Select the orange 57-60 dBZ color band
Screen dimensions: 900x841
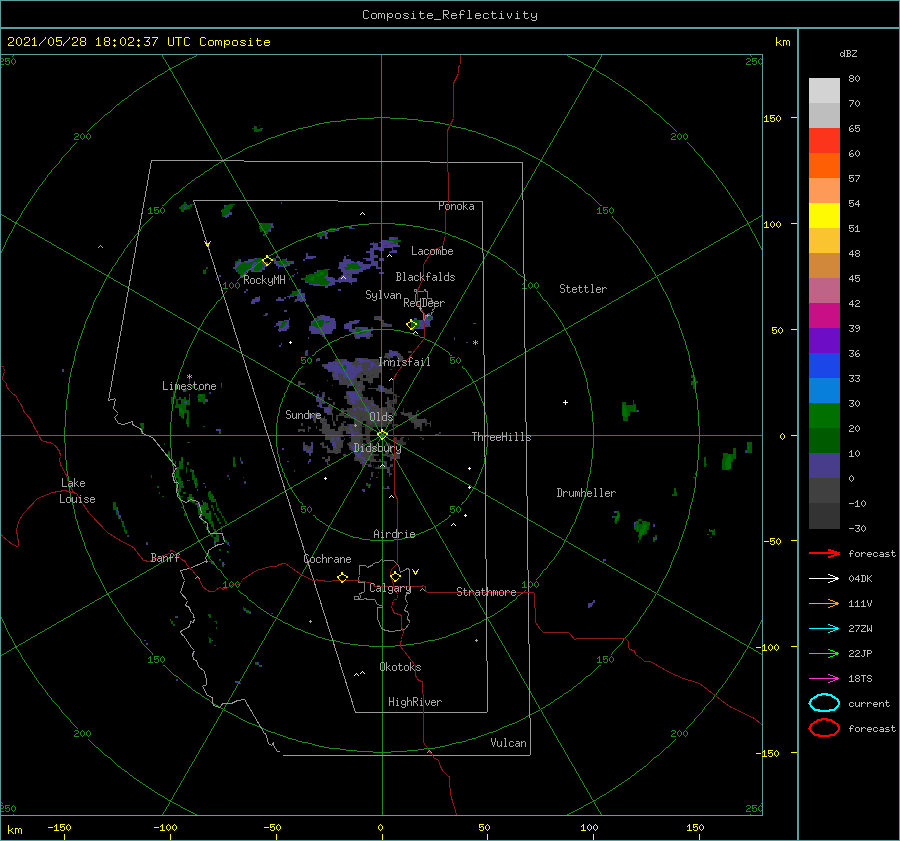click(x=824, y=165)
